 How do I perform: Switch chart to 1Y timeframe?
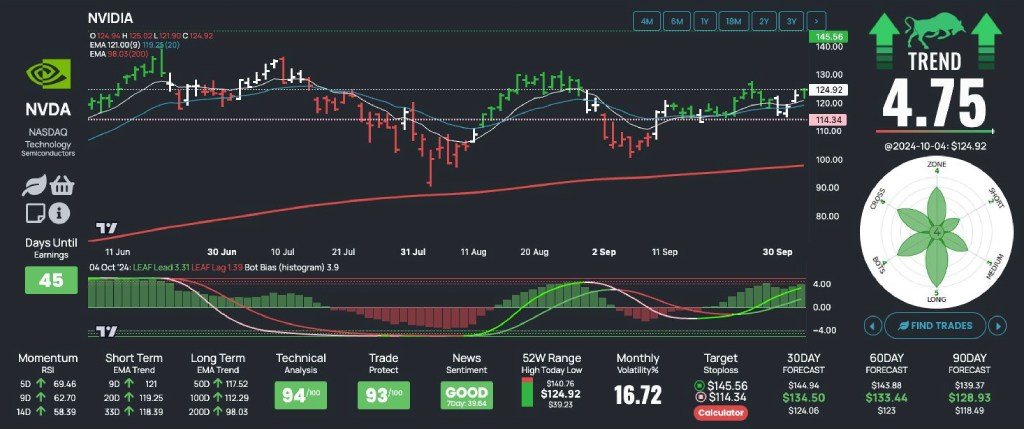click(x=705, y=20)
